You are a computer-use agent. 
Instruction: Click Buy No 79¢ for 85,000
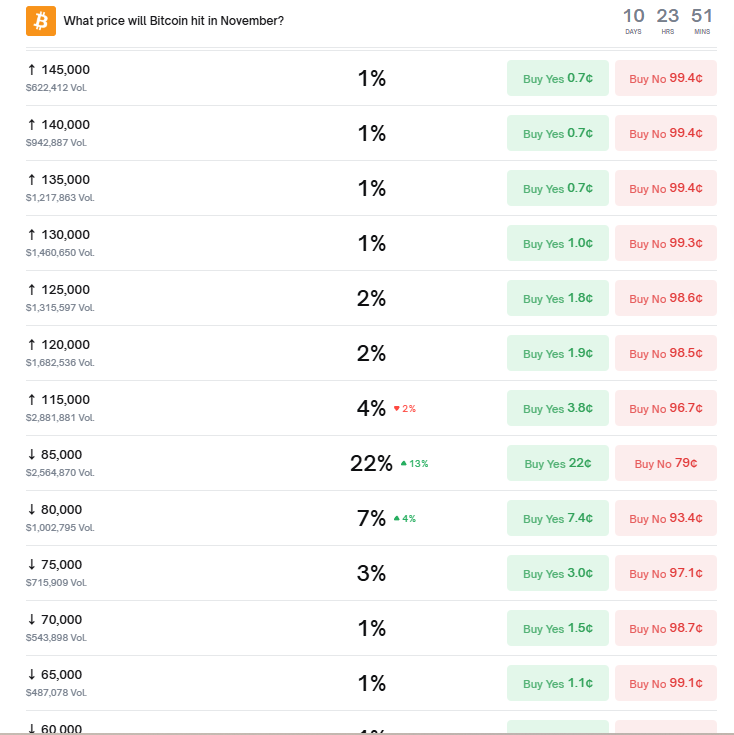click(x=665, y=463)
